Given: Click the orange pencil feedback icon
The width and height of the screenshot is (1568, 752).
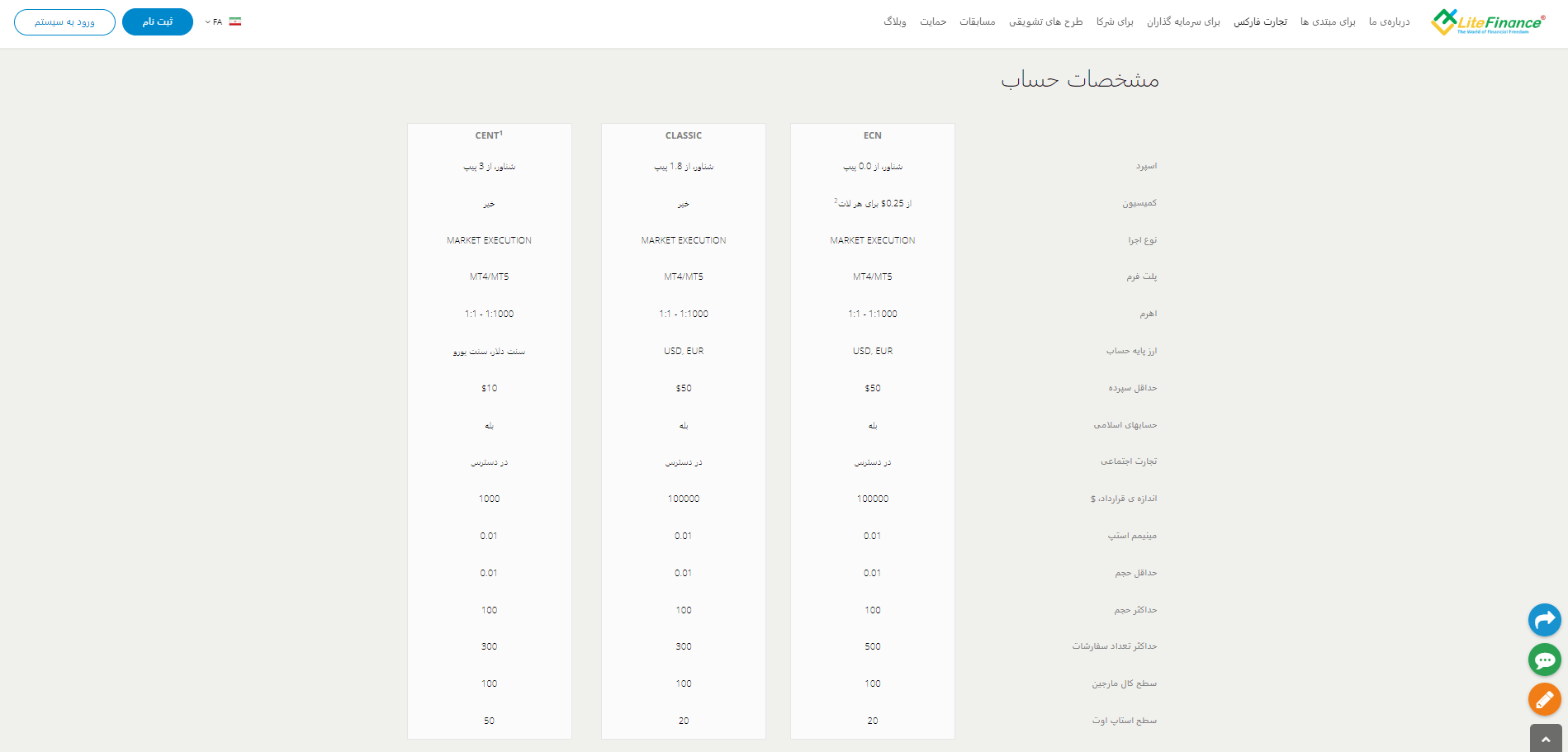Looking at the screenshot, I should tap(1544, 699).
